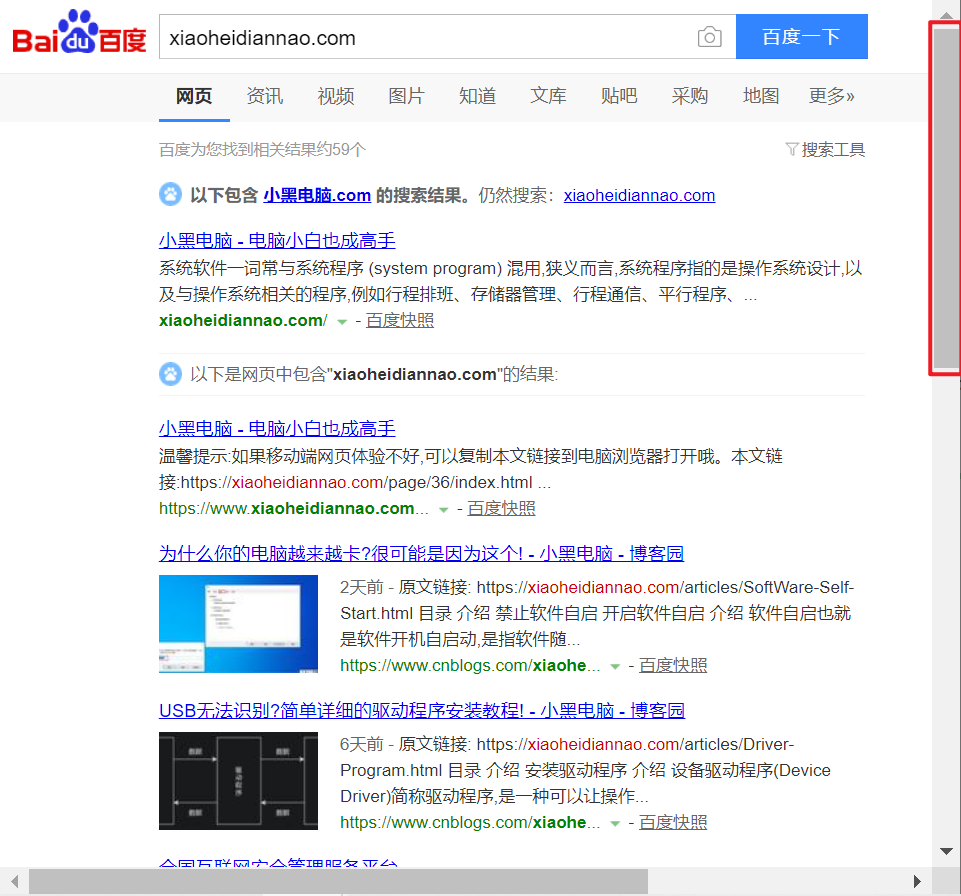Open camera image search icon
This screenshot has width=961, height=896.
click(x=709, y=37)
